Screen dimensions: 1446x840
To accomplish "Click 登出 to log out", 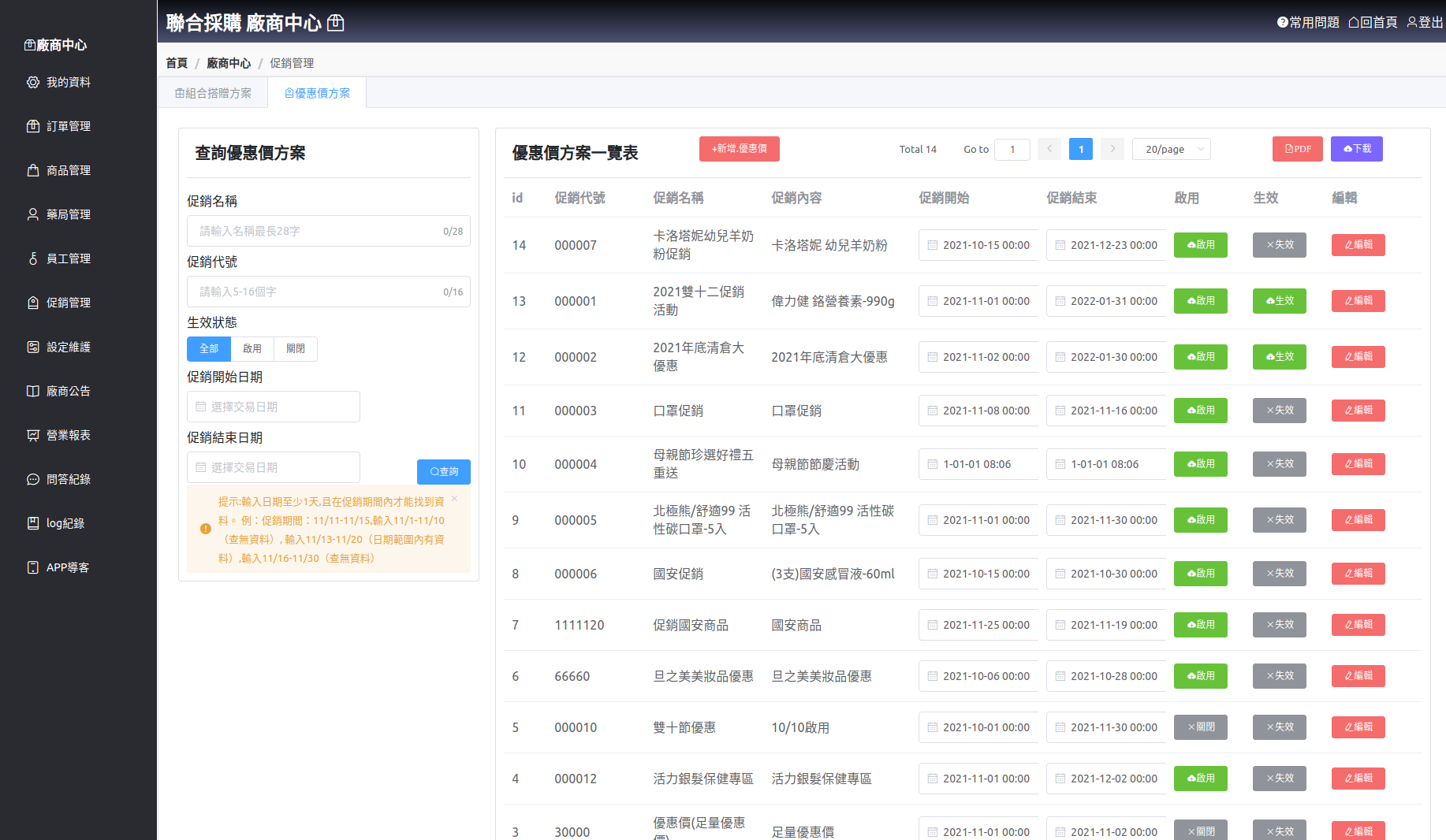I will pyautogui.click(x=1425, y=22).
